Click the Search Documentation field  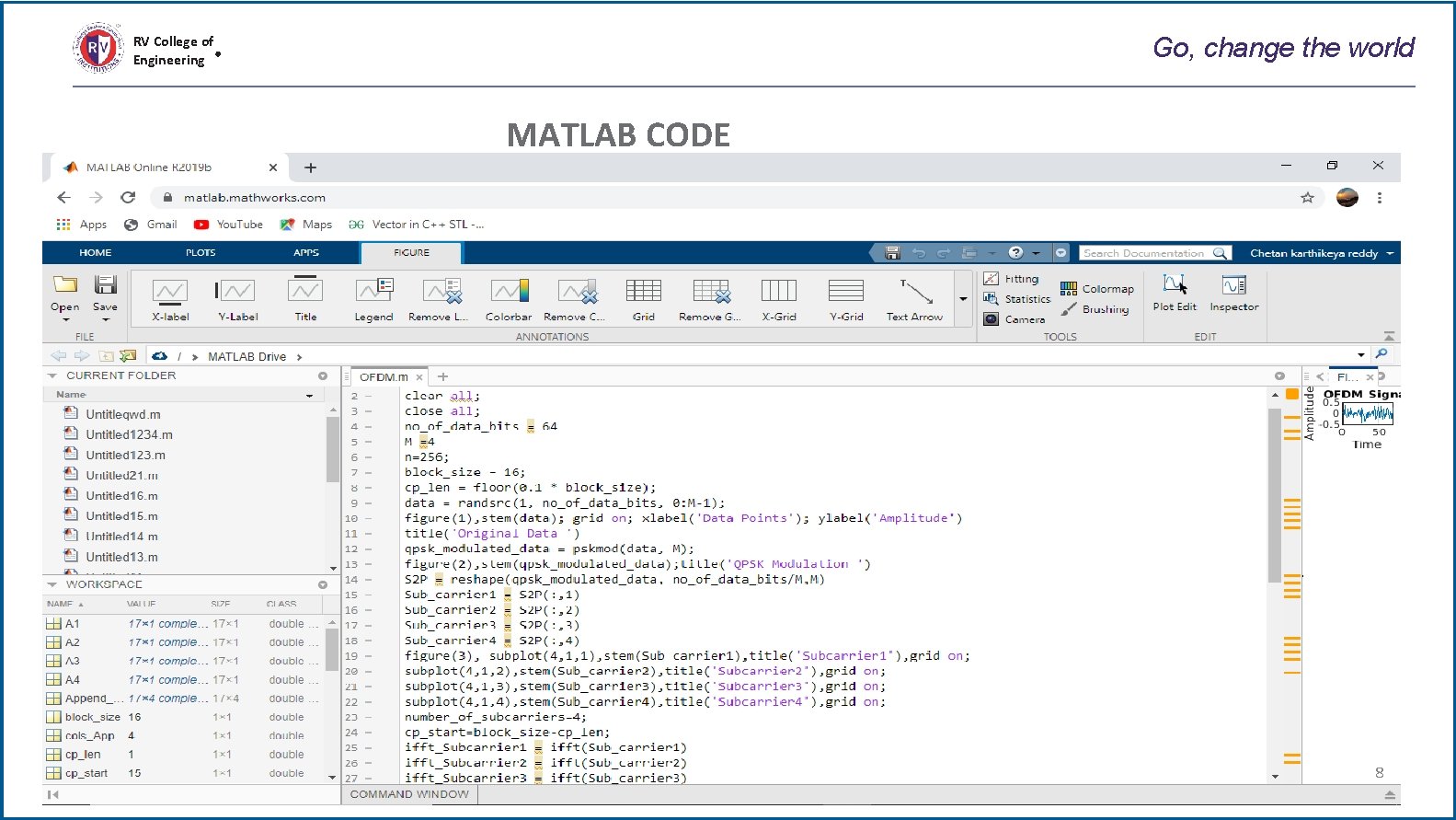click(x=1143, y=253)
